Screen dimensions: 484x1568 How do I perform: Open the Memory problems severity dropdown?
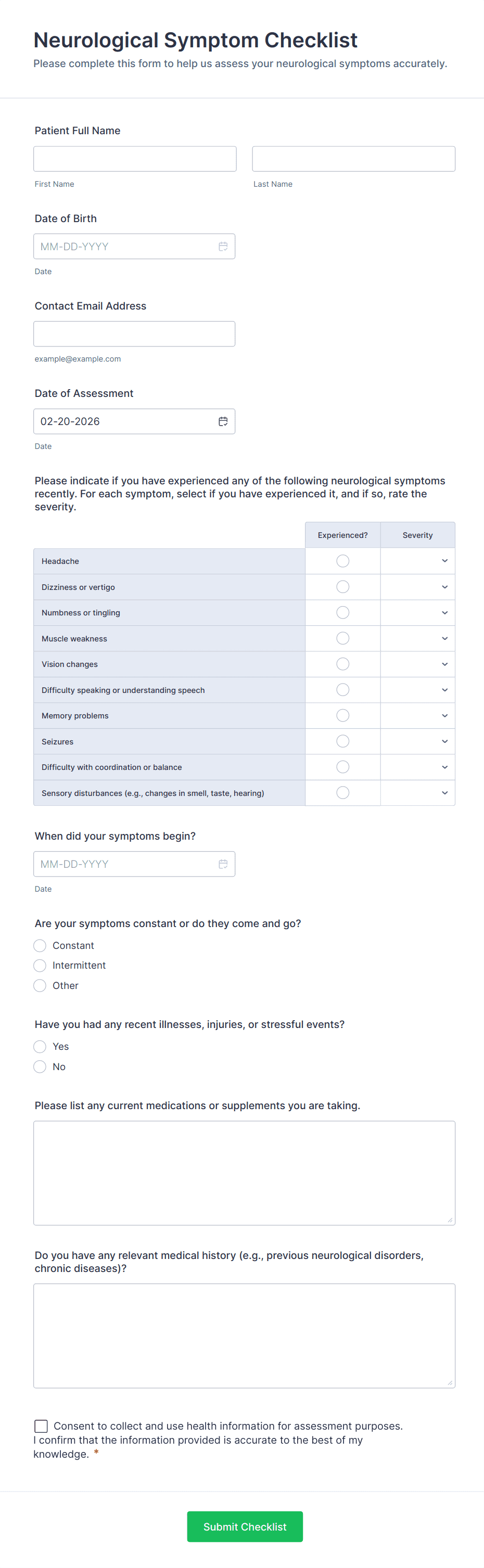pyautogui.click(x=417, y=716)
